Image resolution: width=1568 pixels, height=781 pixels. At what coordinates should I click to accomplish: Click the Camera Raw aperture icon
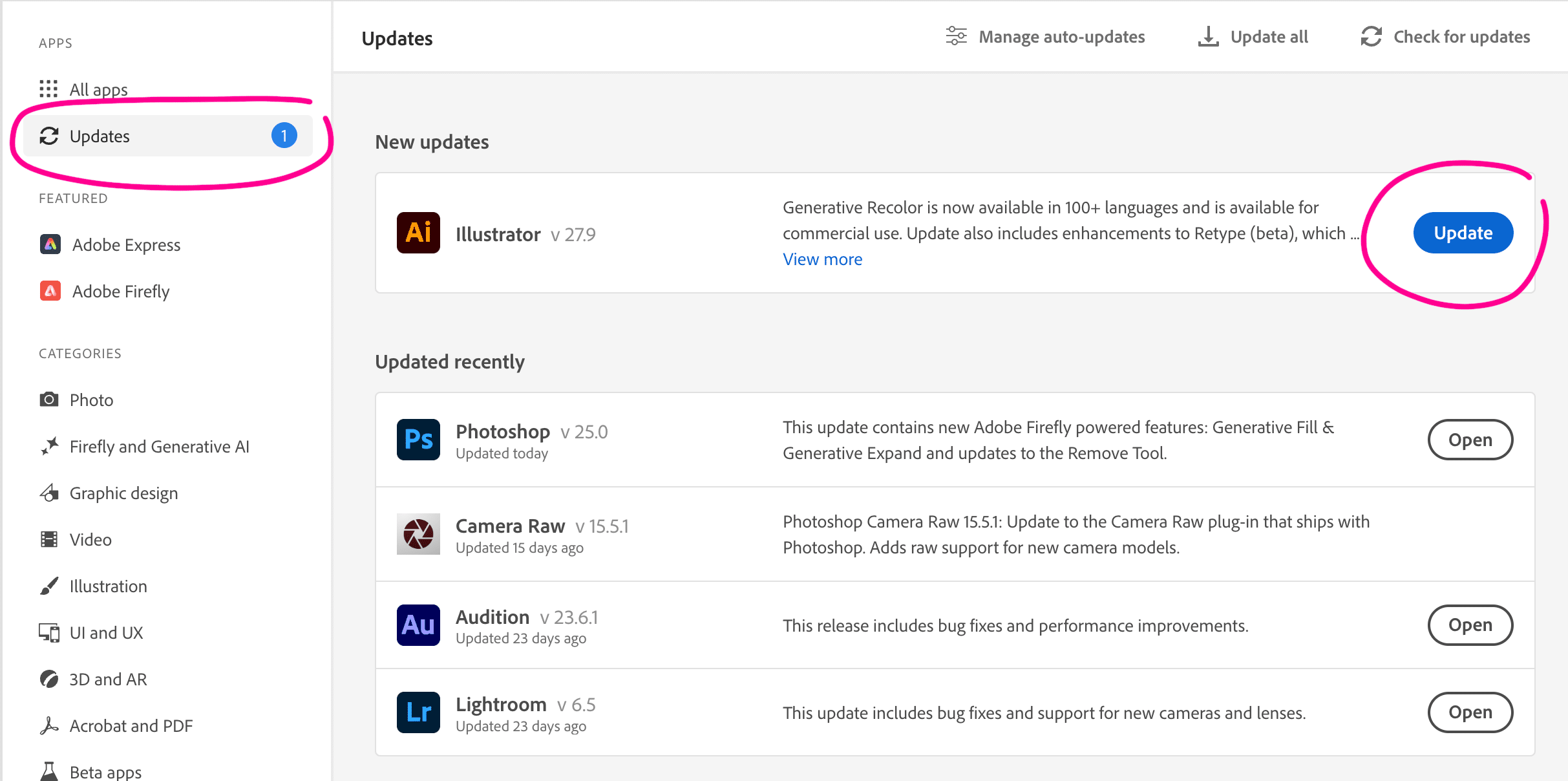click(x=418, y=534)
